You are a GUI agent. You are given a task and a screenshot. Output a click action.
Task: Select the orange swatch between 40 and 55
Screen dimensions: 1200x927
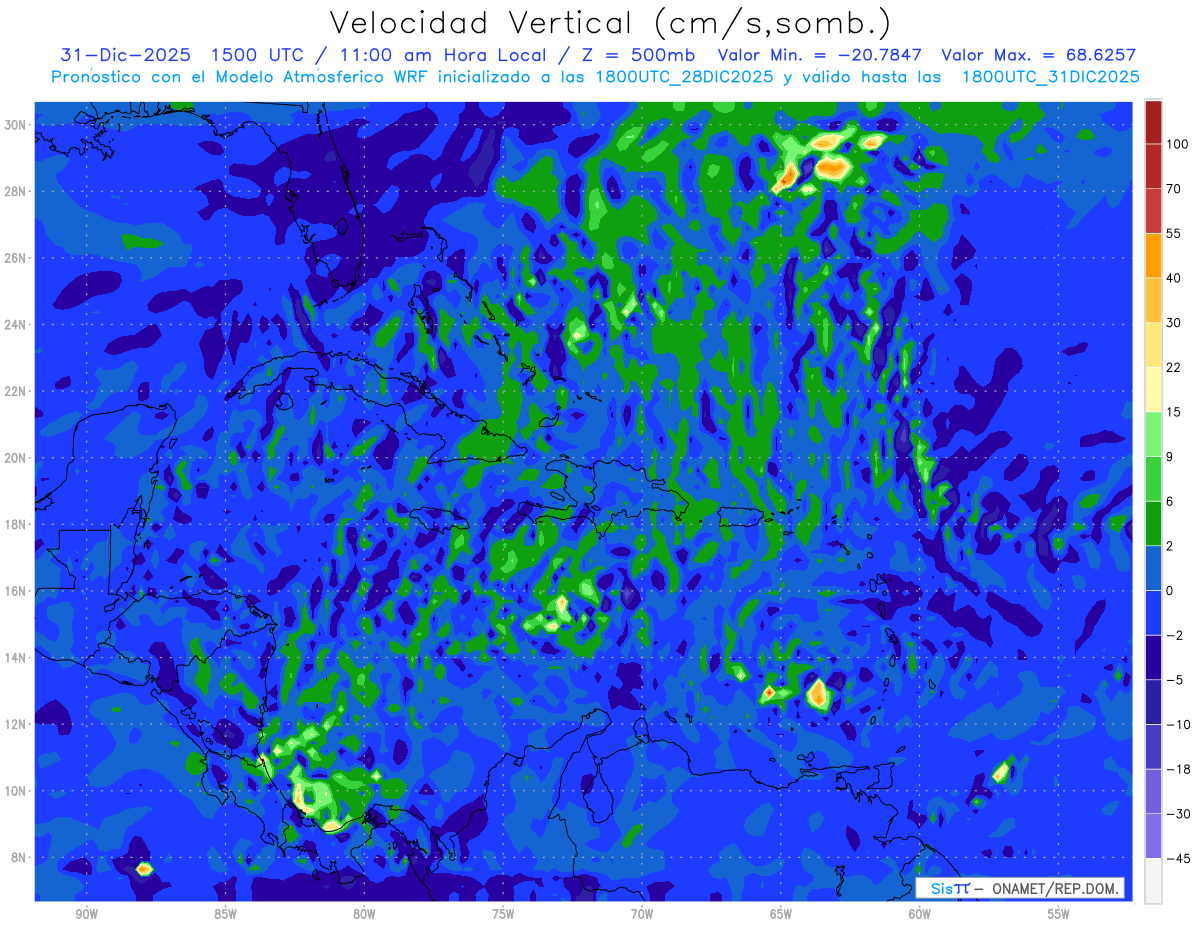(1153, 255)
